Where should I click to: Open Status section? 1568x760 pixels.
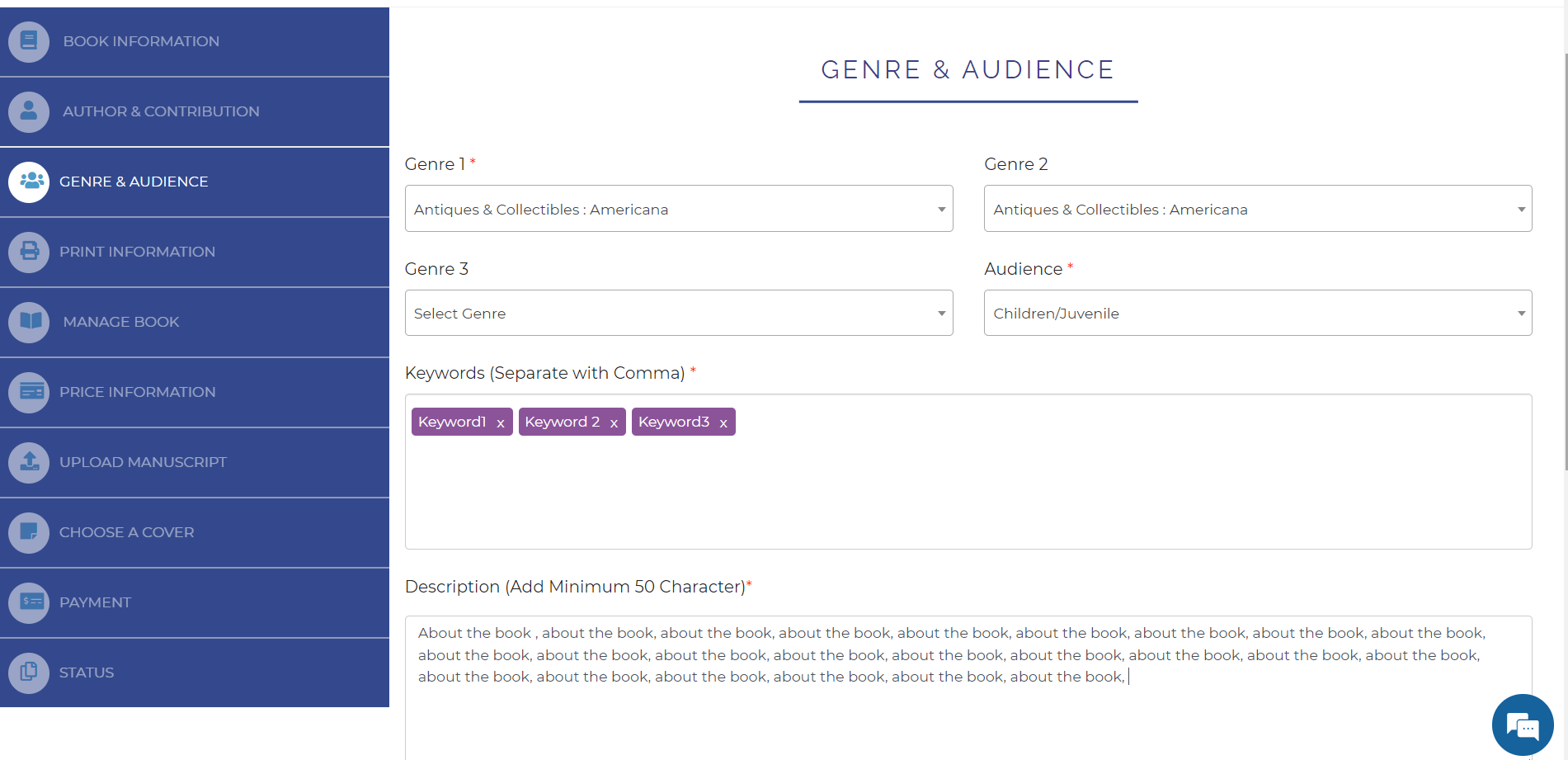195,673
